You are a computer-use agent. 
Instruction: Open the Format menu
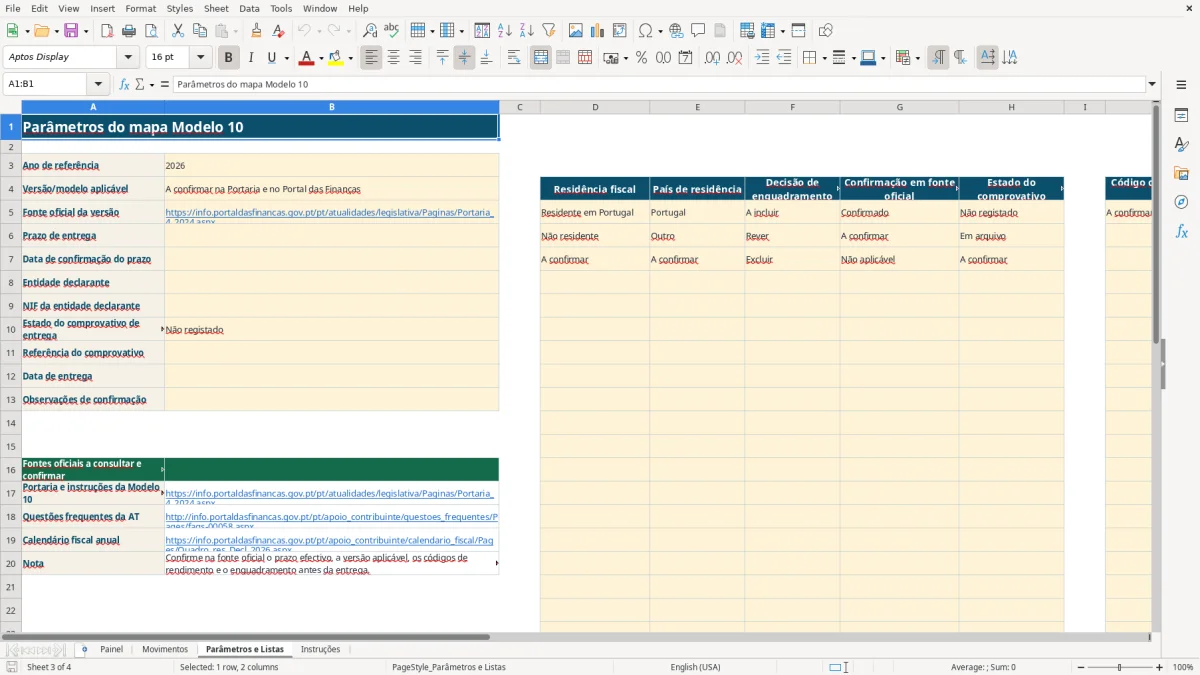click(x=141, y=8)
